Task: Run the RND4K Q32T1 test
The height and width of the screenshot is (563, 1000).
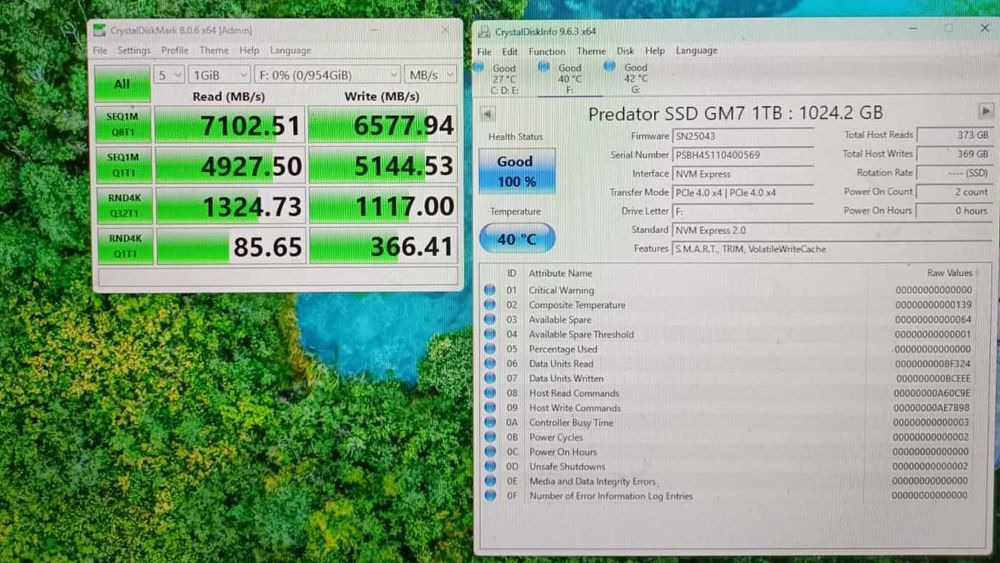Action: tap(125, 205)
